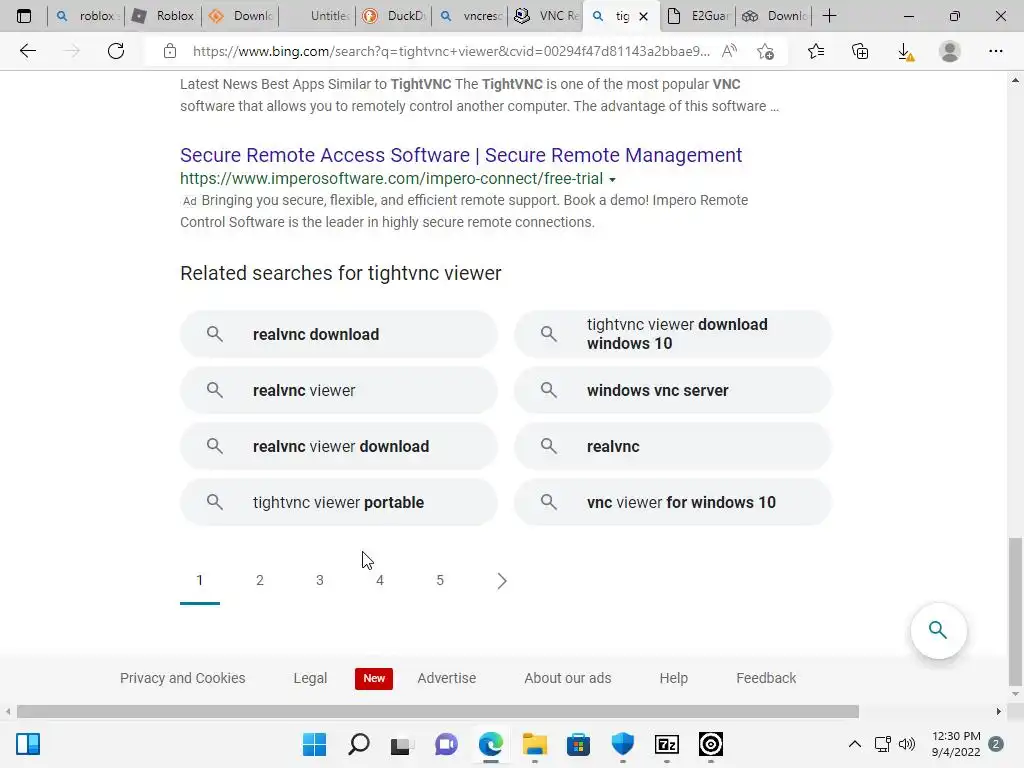Open Windows Security shield icon
Screen dimensions: 1024x768
[622, 744]
